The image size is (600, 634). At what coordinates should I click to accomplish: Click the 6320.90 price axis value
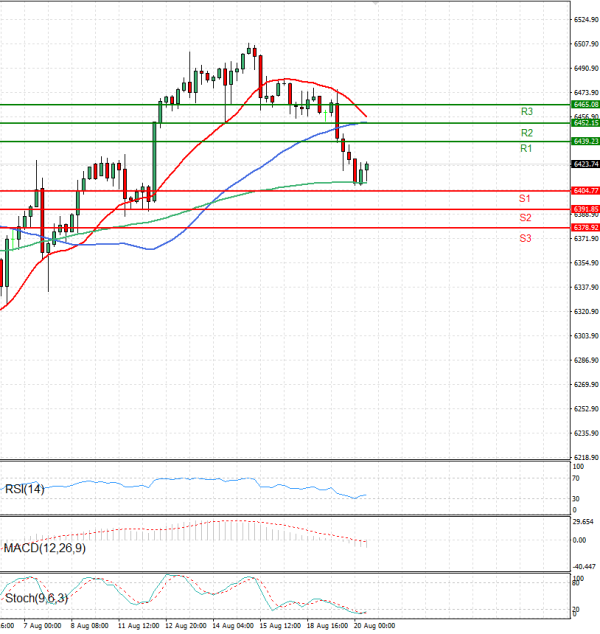pos(586,312)
